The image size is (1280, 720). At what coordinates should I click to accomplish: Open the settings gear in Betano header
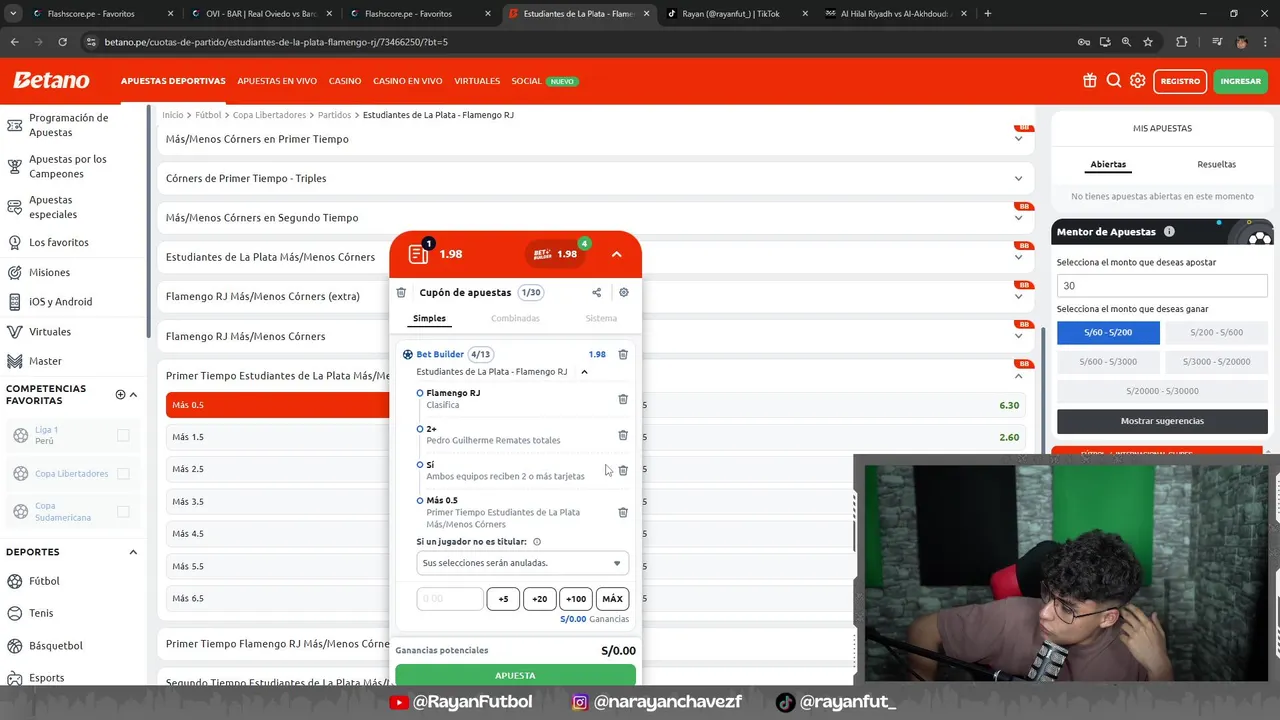pos(1138,81)
